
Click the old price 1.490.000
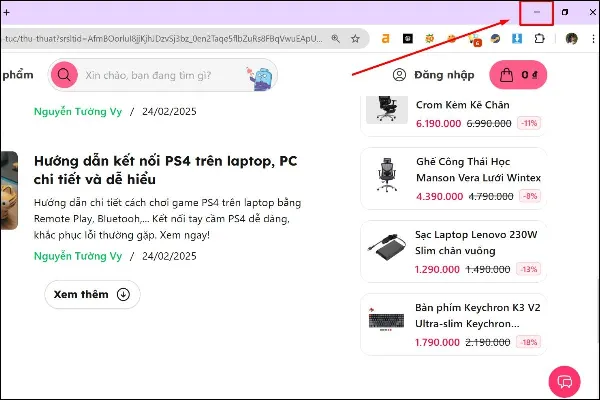pyautogui.click(x=488, y=269)
